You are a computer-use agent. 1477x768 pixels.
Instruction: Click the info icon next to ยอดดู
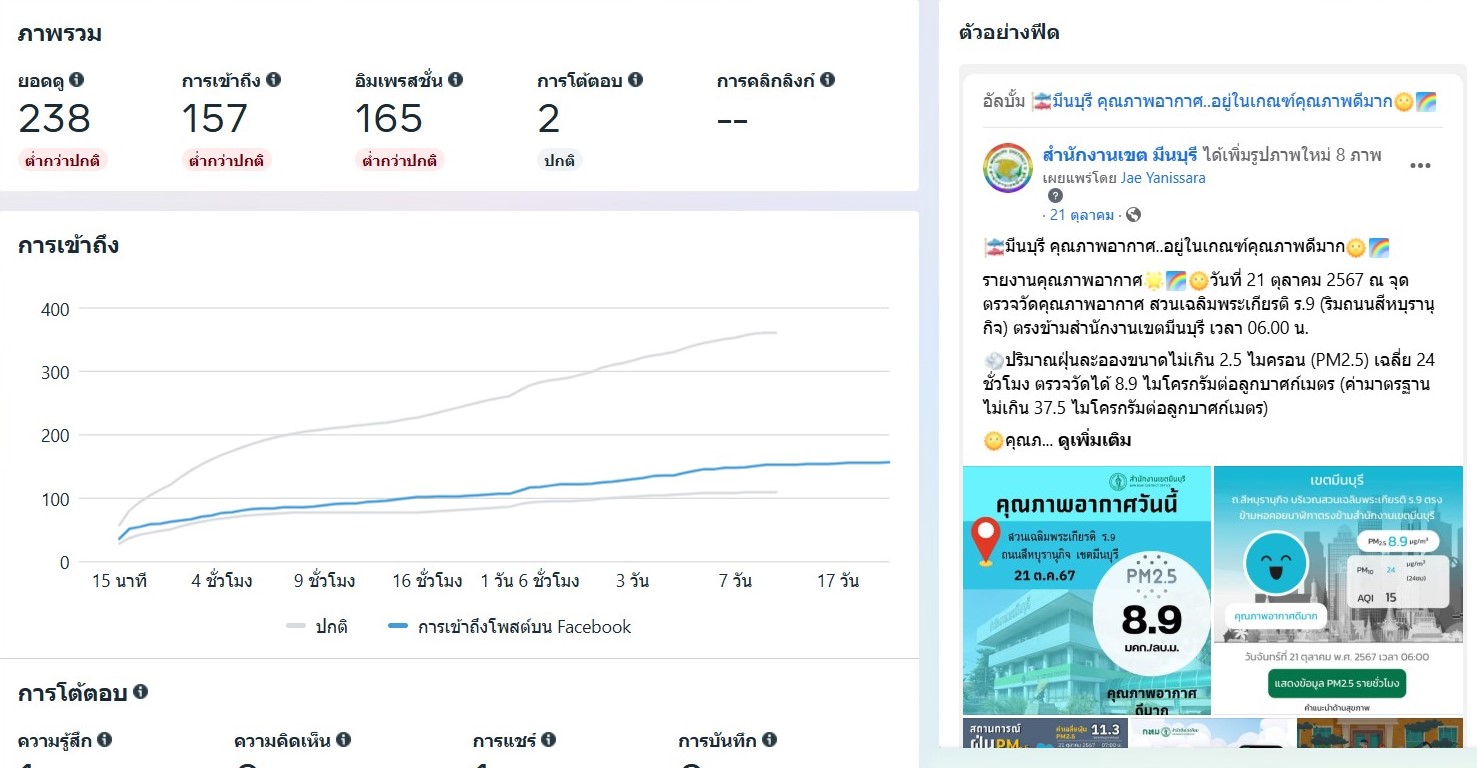[77, 80]
